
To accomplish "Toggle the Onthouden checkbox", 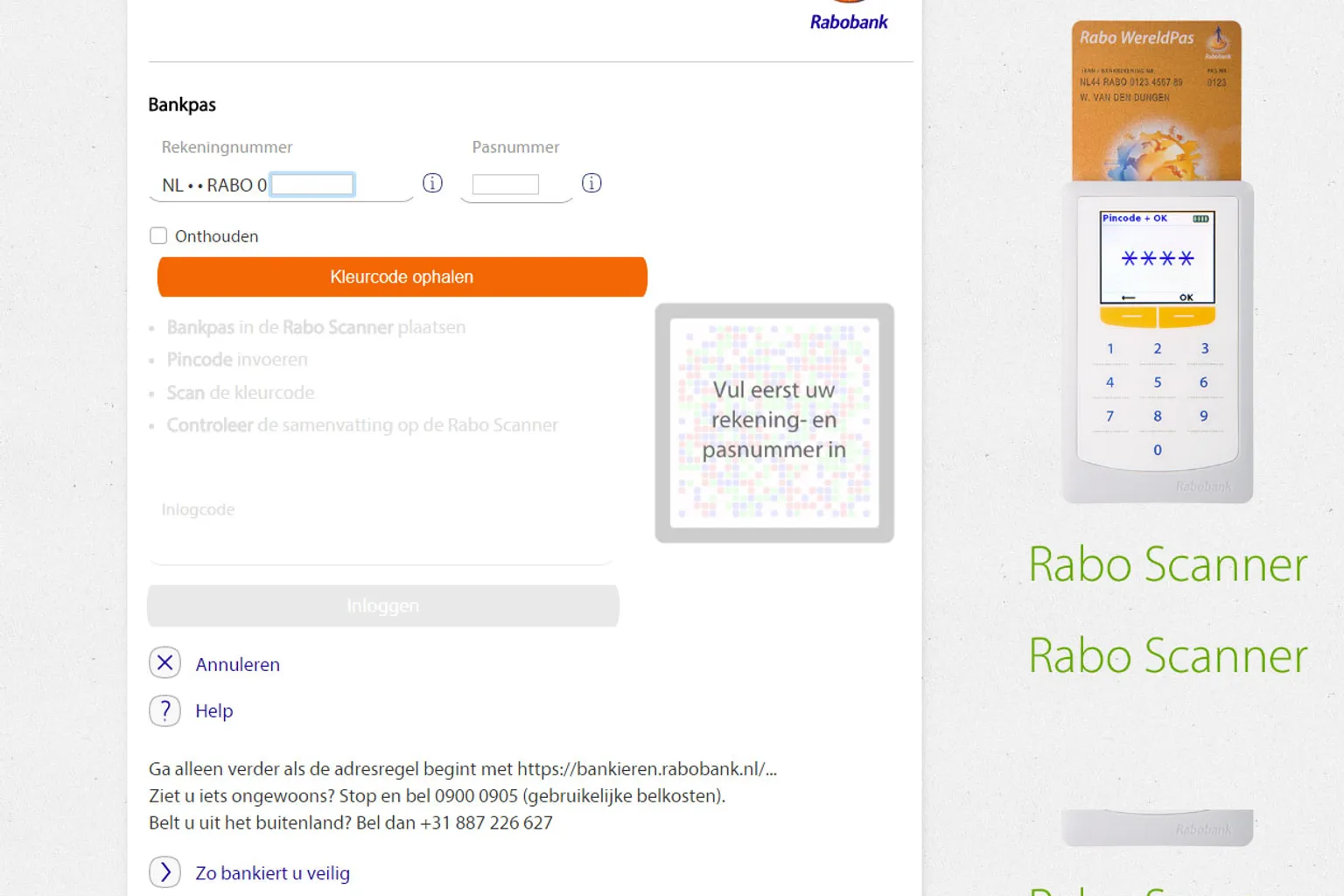I will [158, 235].
